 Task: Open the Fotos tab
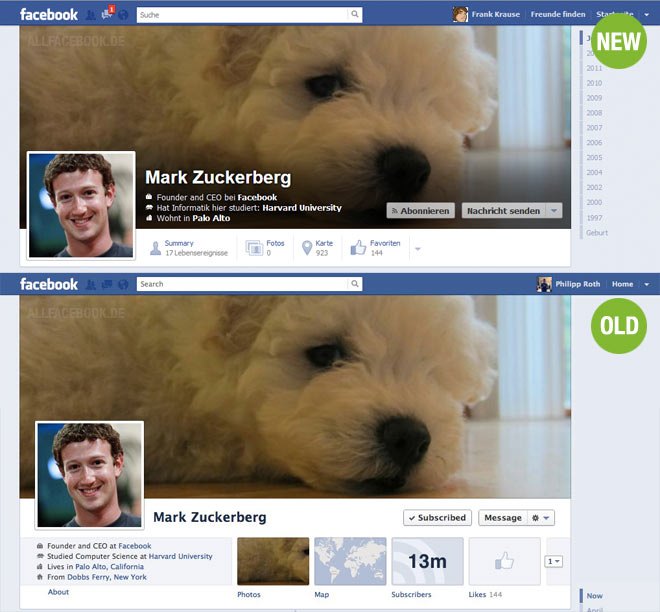click(x=265, y=248)
